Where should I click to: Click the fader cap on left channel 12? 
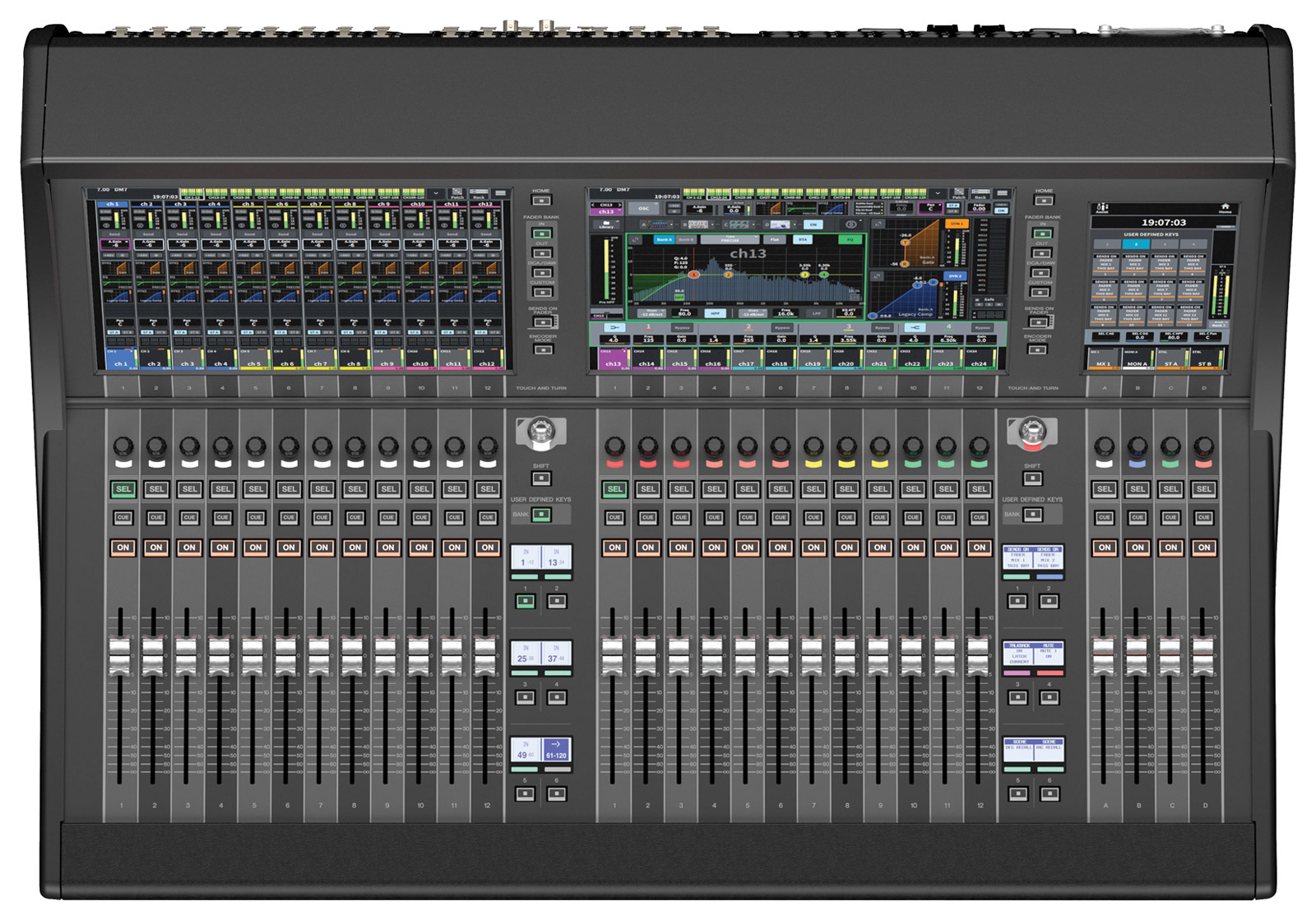[485, 655]
